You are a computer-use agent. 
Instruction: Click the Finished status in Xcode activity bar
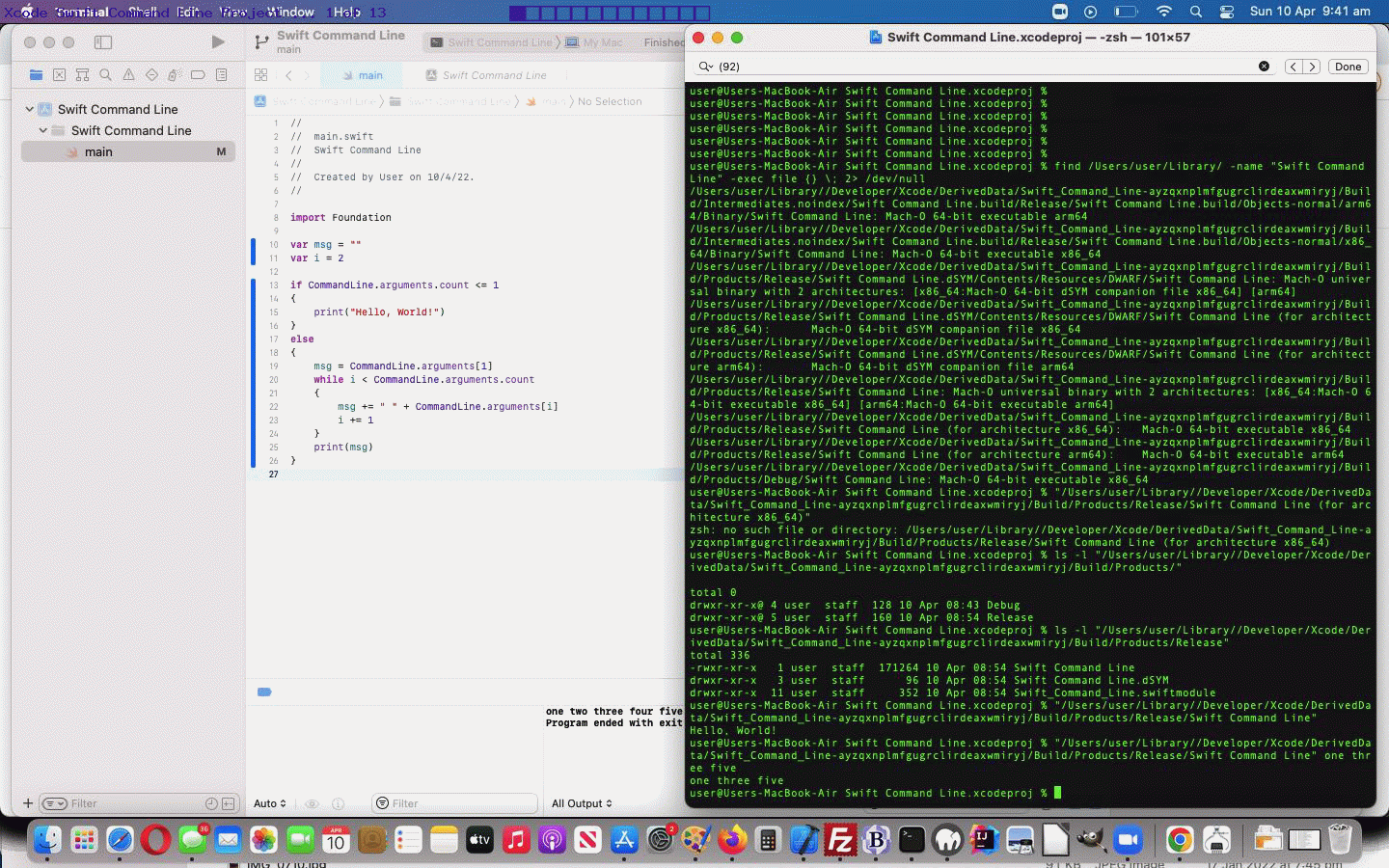(x=665, y=42)
